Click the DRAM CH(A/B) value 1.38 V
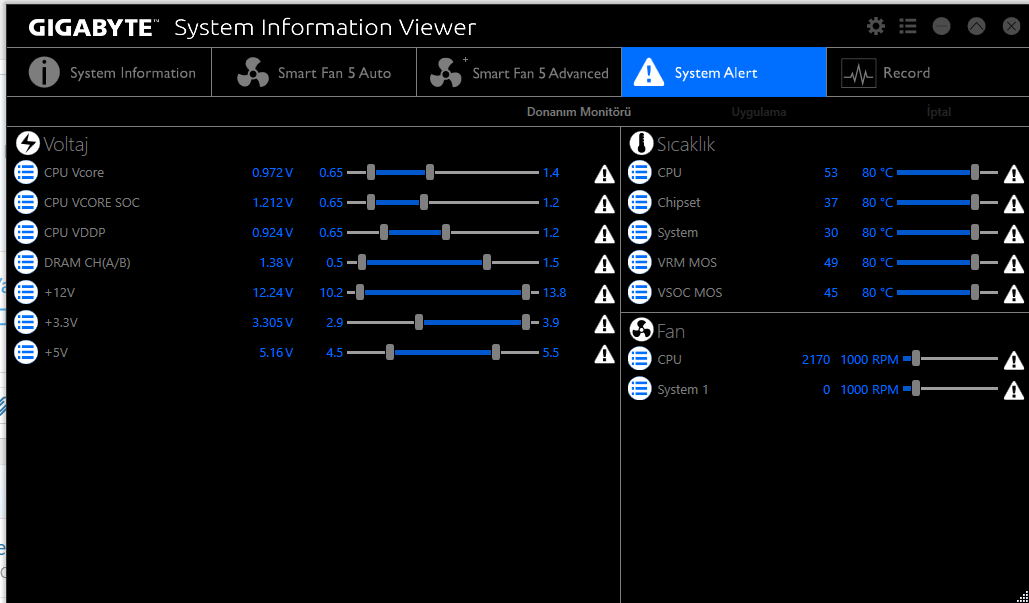The image size is (1029, 603). (x=276, y=262)
